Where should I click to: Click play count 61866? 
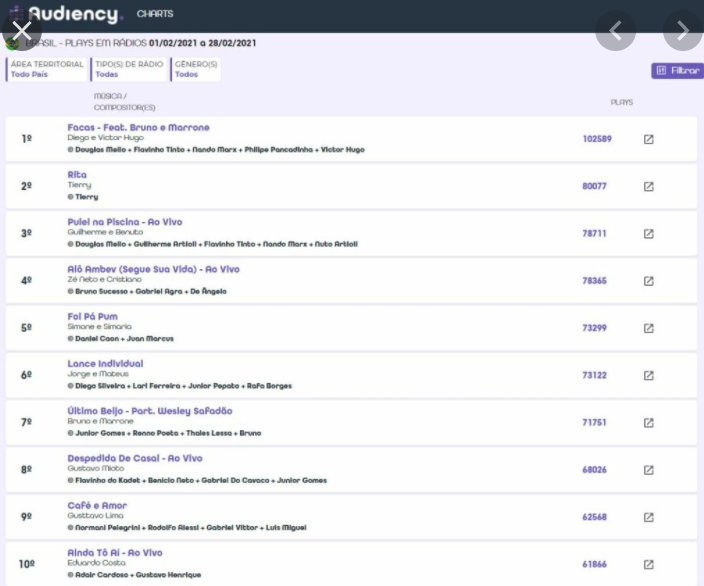click(594, 564)
